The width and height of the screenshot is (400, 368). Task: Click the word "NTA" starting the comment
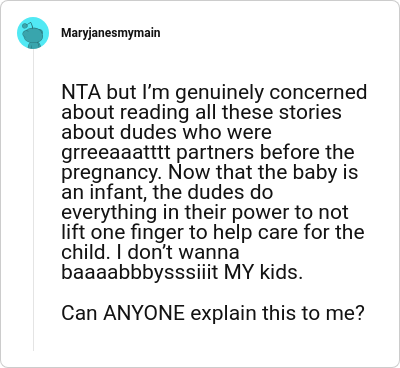[81, 93]
